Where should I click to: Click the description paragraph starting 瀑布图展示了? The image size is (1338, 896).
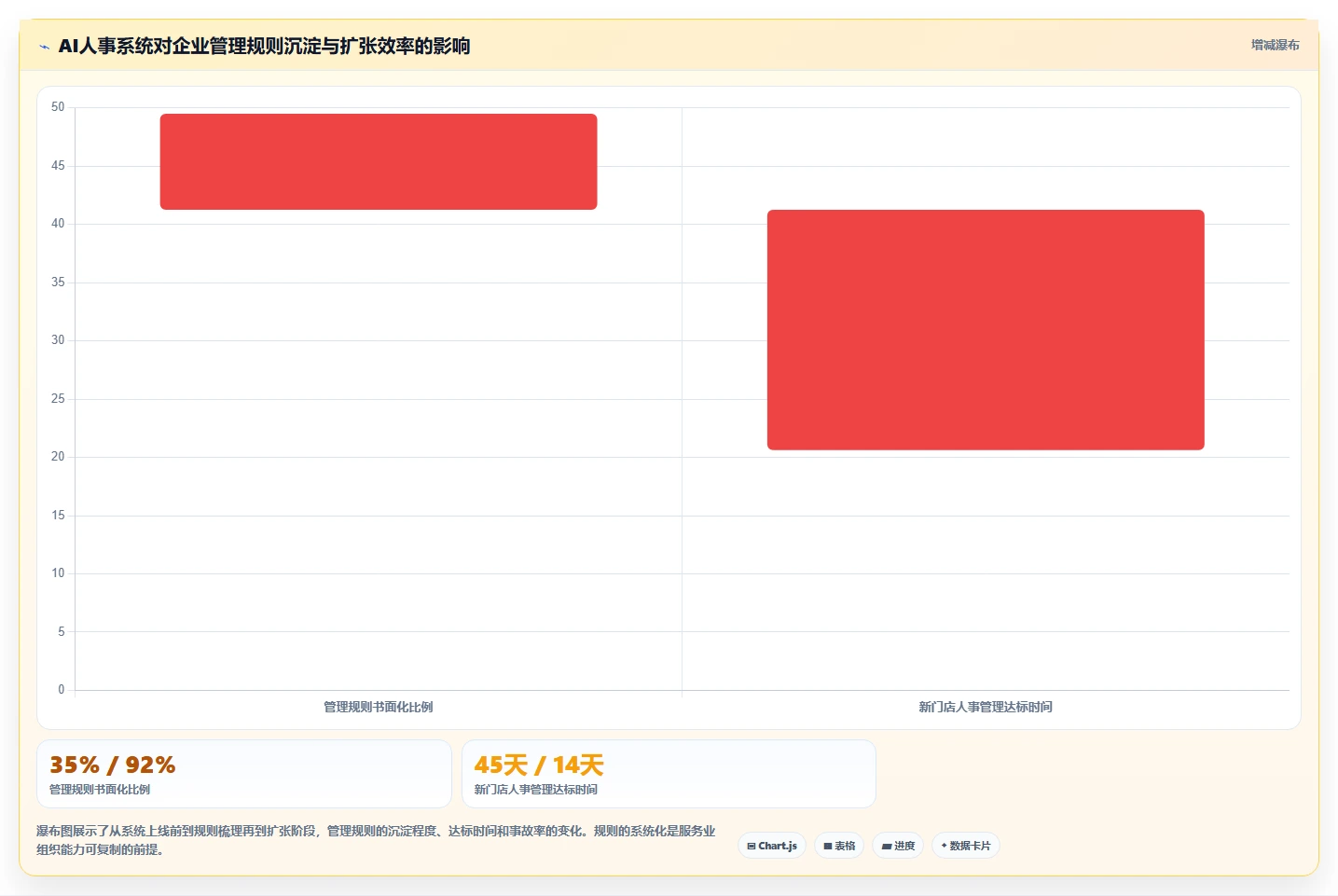(376, 840)
